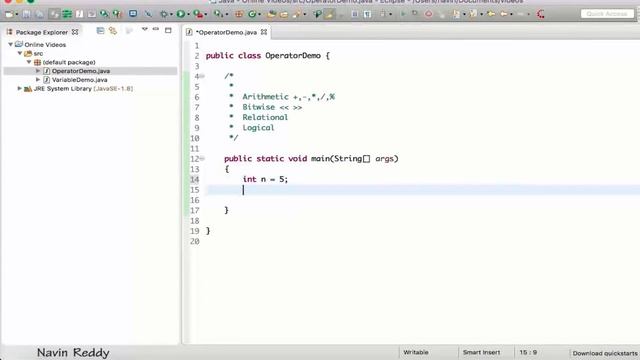Collapse the (default package) node
Screen dimensions: 640x360
pyautogui.click(x=29, y=62)
